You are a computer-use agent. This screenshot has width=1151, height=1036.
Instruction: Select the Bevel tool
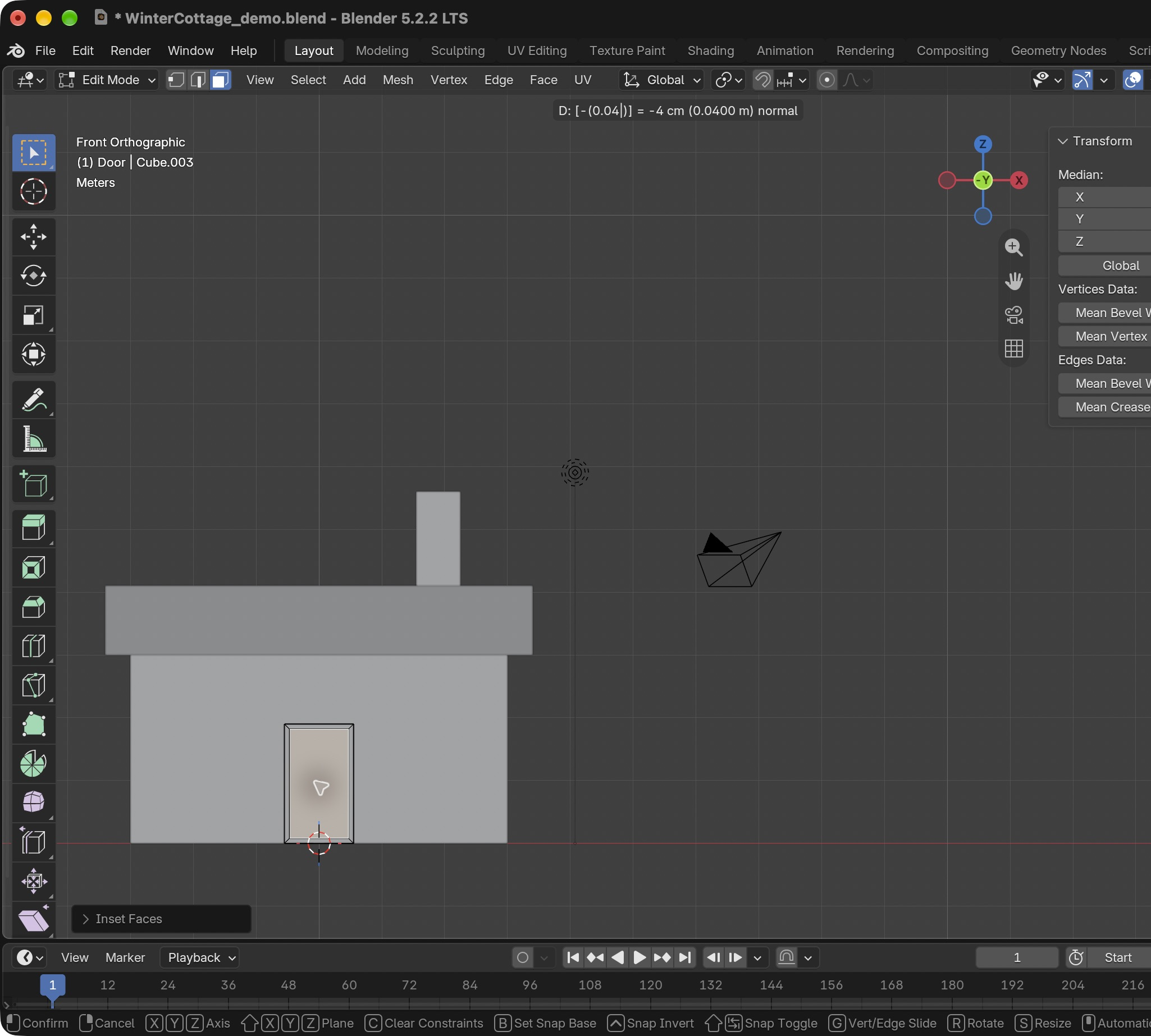click(34, 607)
